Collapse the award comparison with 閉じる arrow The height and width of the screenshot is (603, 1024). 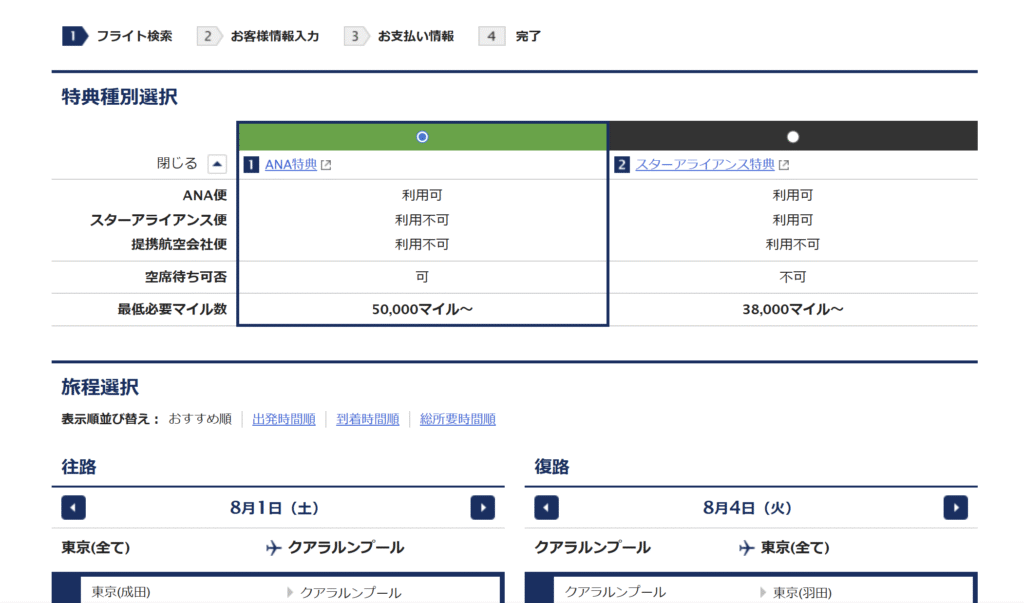(x=217, y=163)
